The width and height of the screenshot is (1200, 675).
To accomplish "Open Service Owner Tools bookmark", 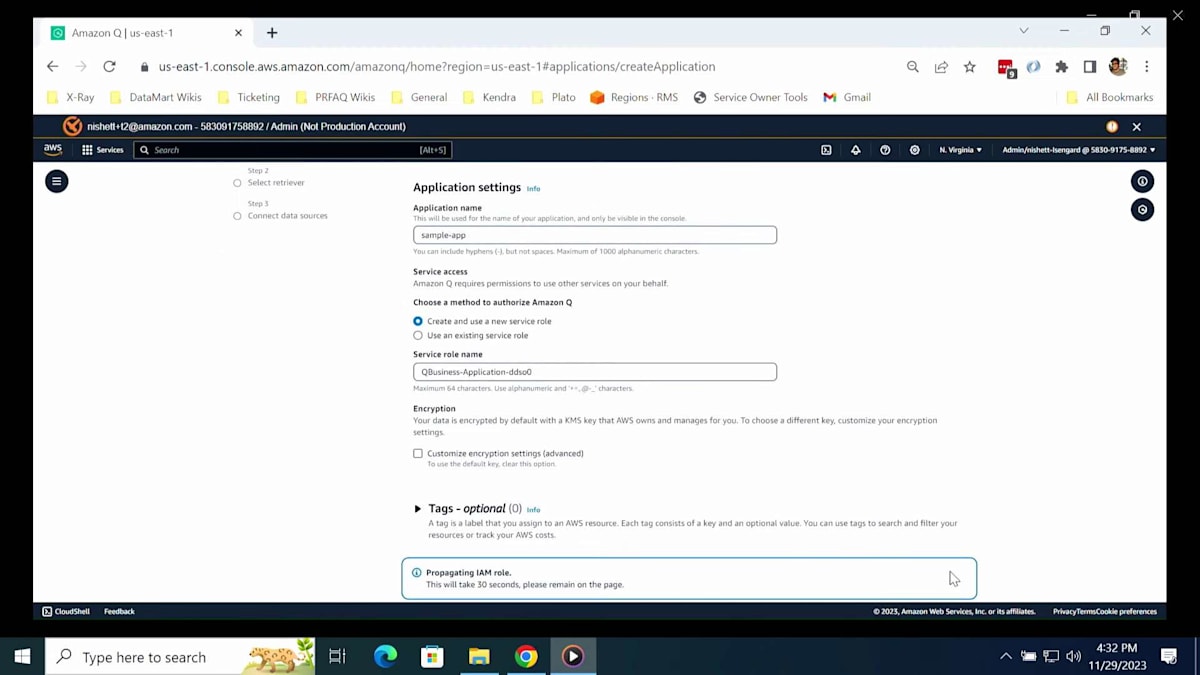I will click(751, 97).
